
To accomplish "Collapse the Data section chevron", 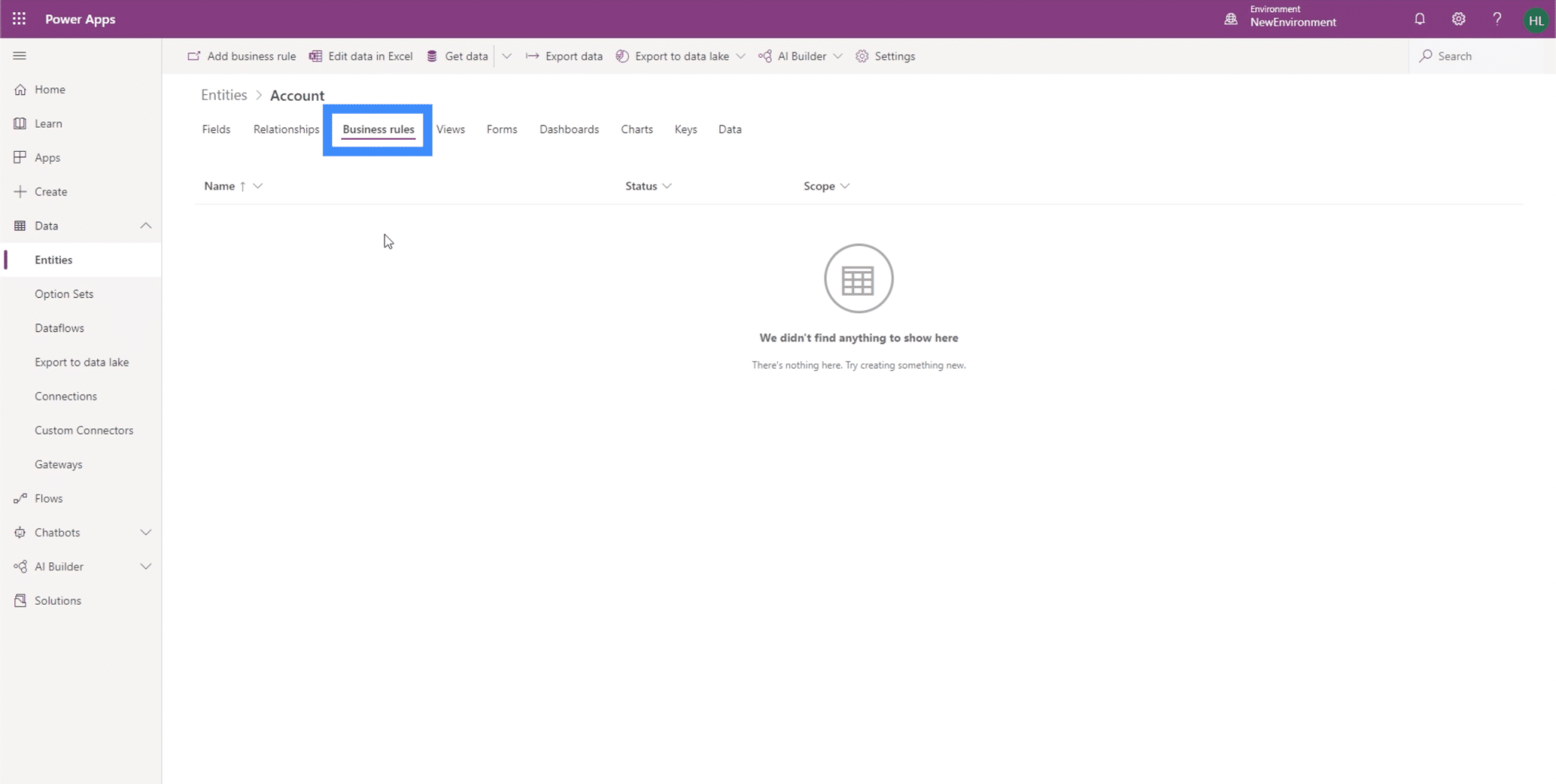I will coord(146,226).
